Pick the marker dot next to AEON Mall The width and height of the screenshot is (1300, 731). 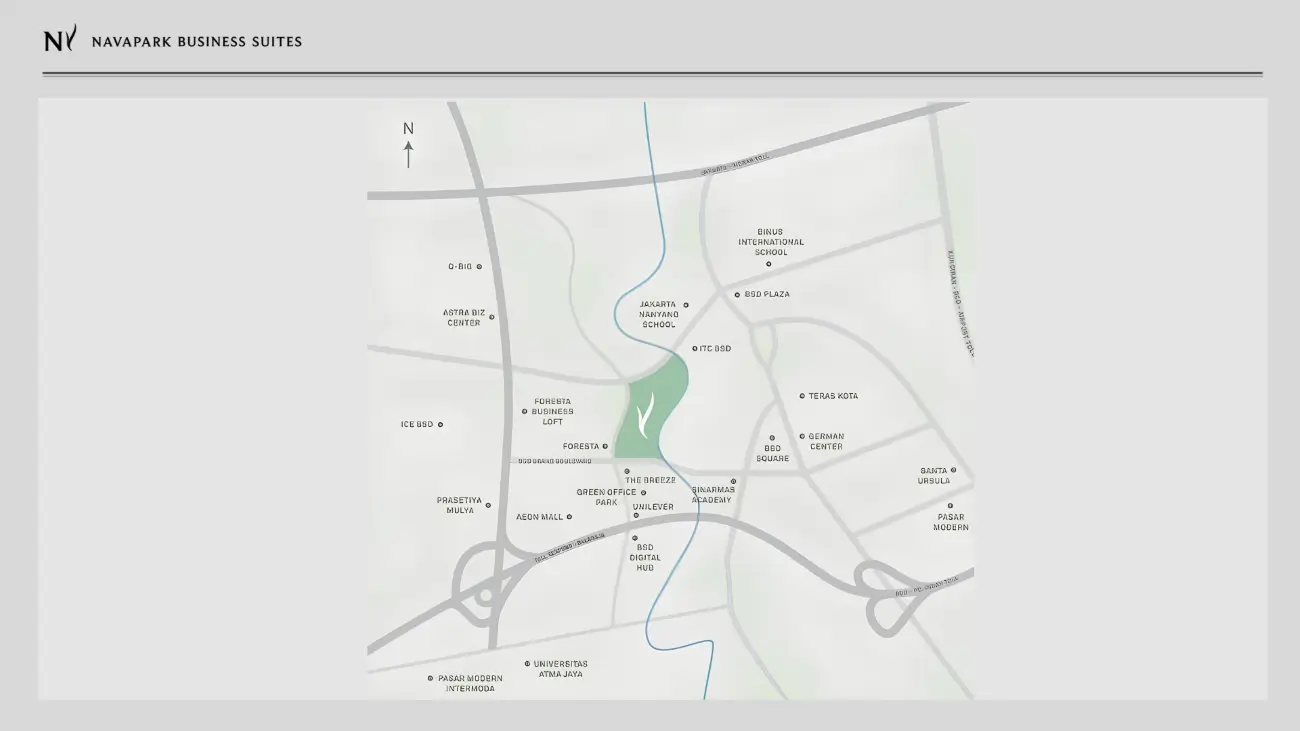pyautogui.click(x=569, y=517)
